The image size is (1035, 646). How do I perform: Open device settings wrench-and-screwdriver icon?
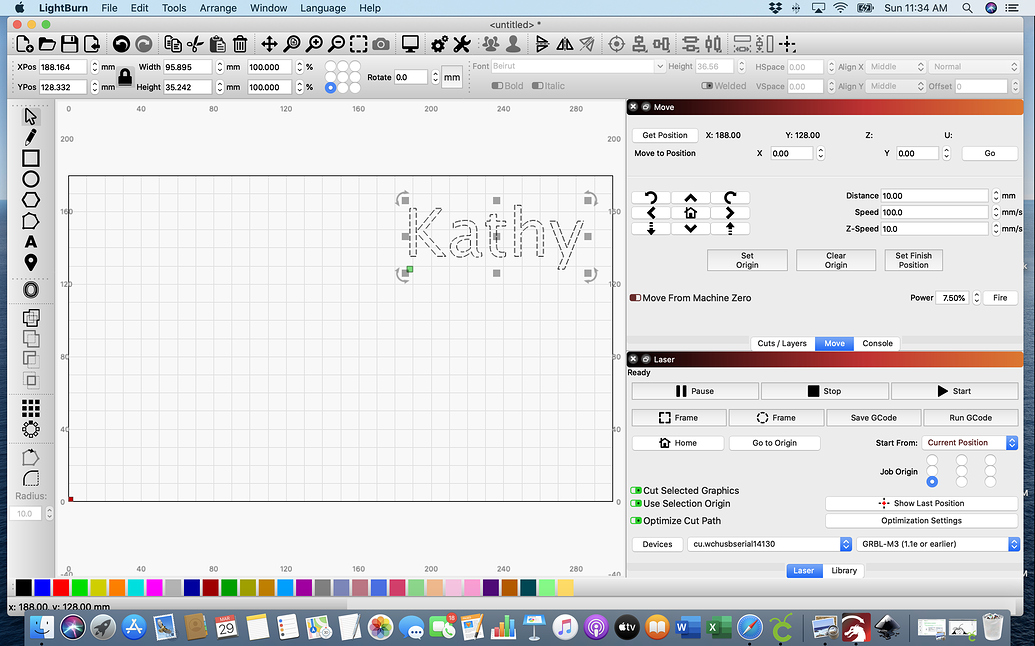pos(461,44)
